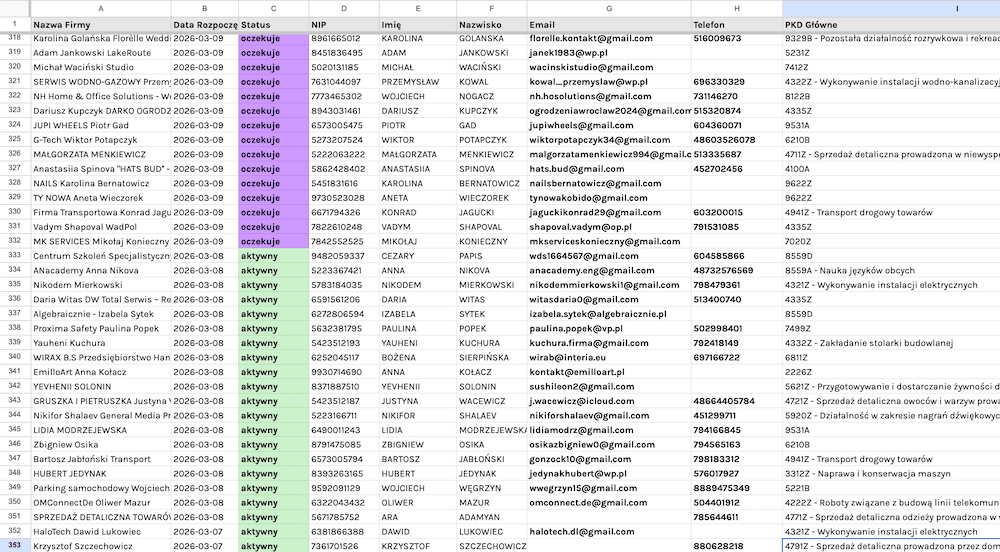Click the select-all corner box
Viewport: 1000px width, 552px height.
pyautogui.click(x=14, y=8)
